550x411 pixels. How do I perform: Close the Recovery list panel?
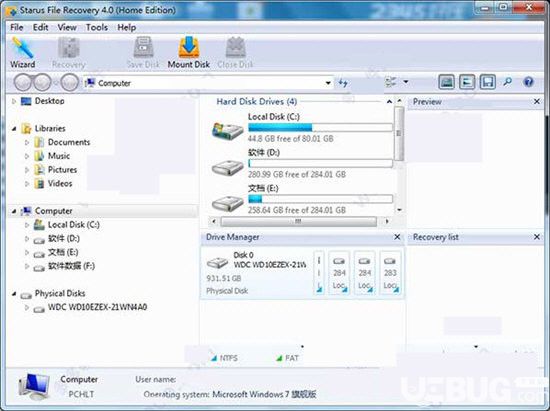click(x=536, y=237)
